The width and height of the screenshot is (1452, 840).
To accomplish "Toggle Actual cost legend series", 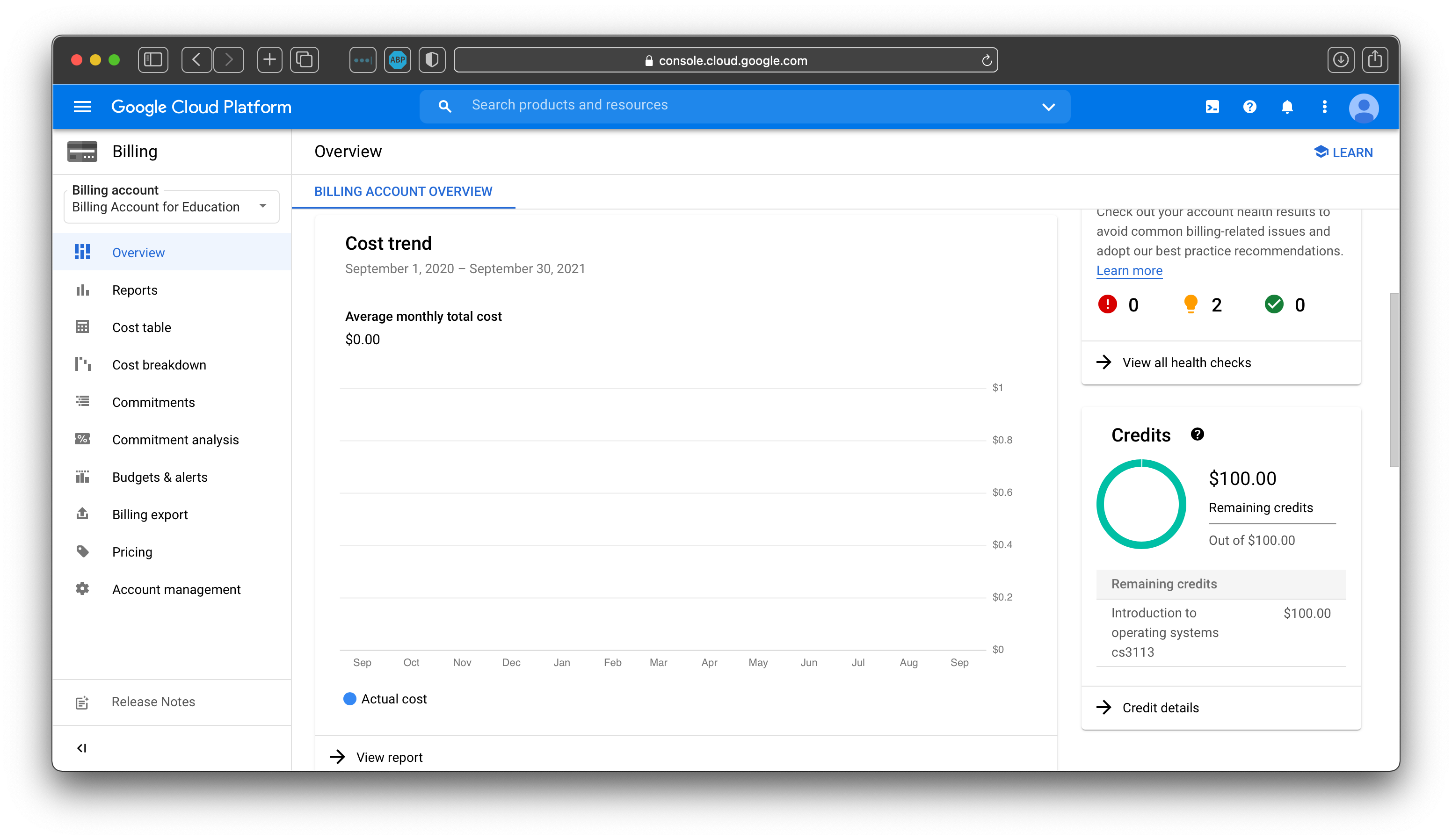I will 385,699.
